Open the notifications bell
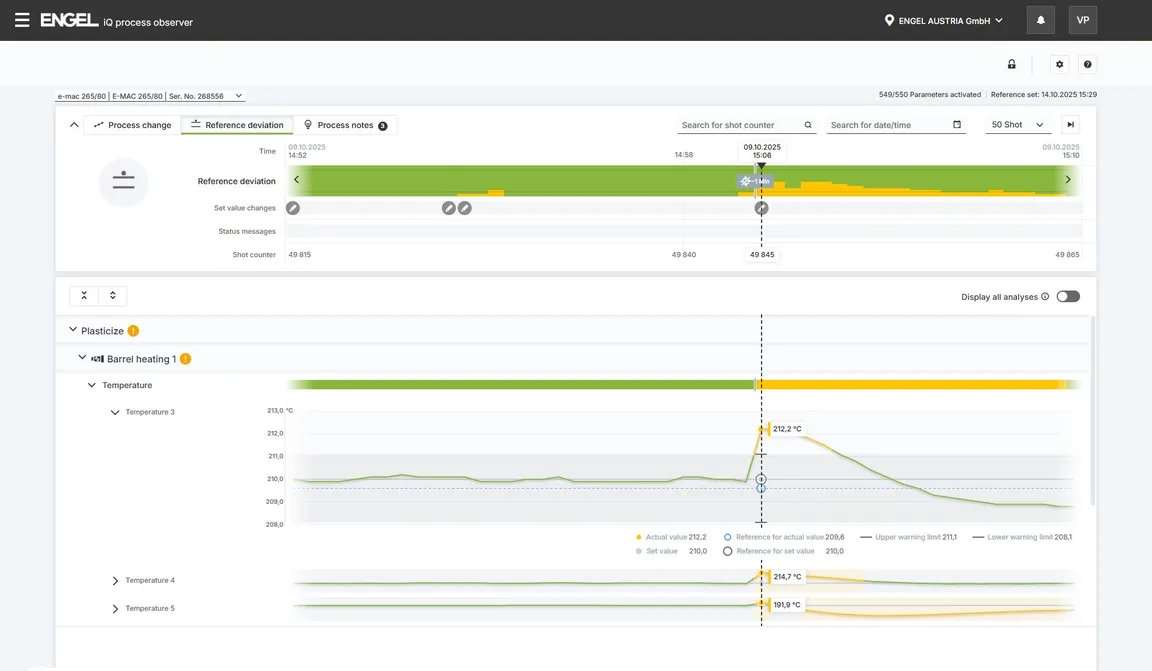The image size is (1152, 671). click(1040, 20)
